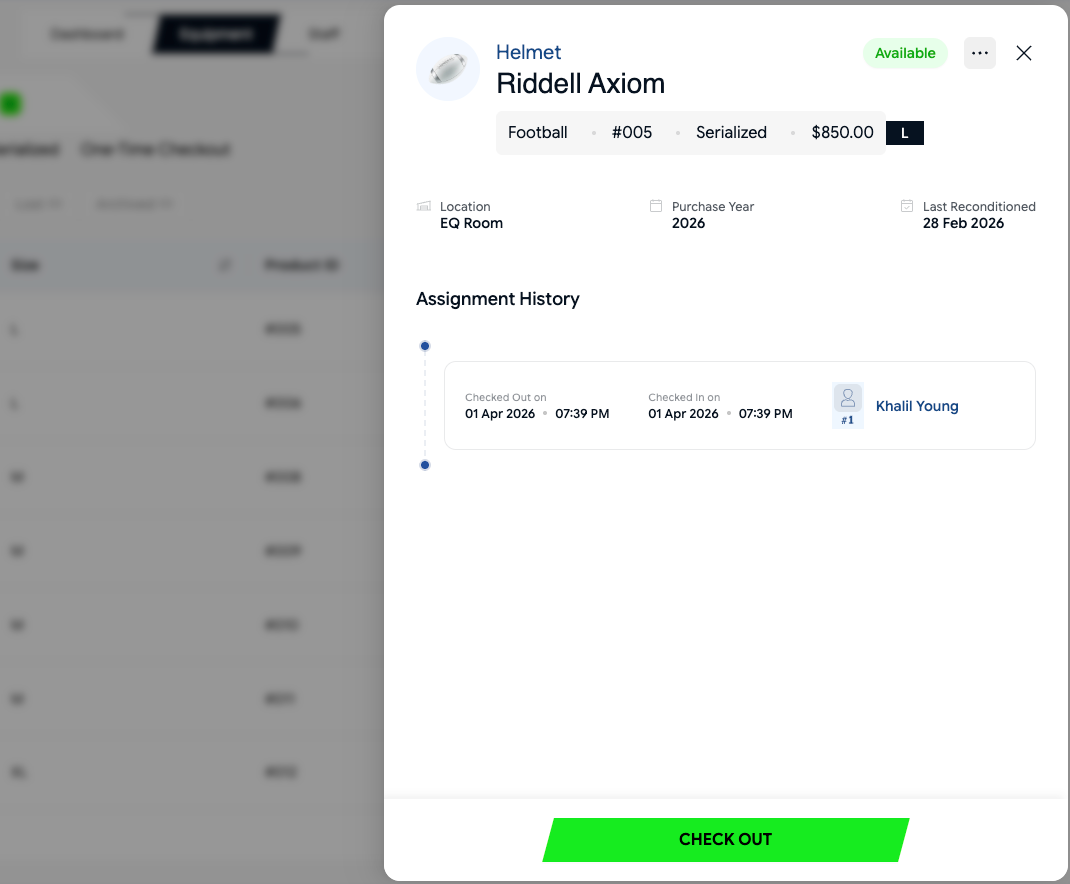Click the #005 product number
The image size is (1070, 884).
click(x=631, y=132)
